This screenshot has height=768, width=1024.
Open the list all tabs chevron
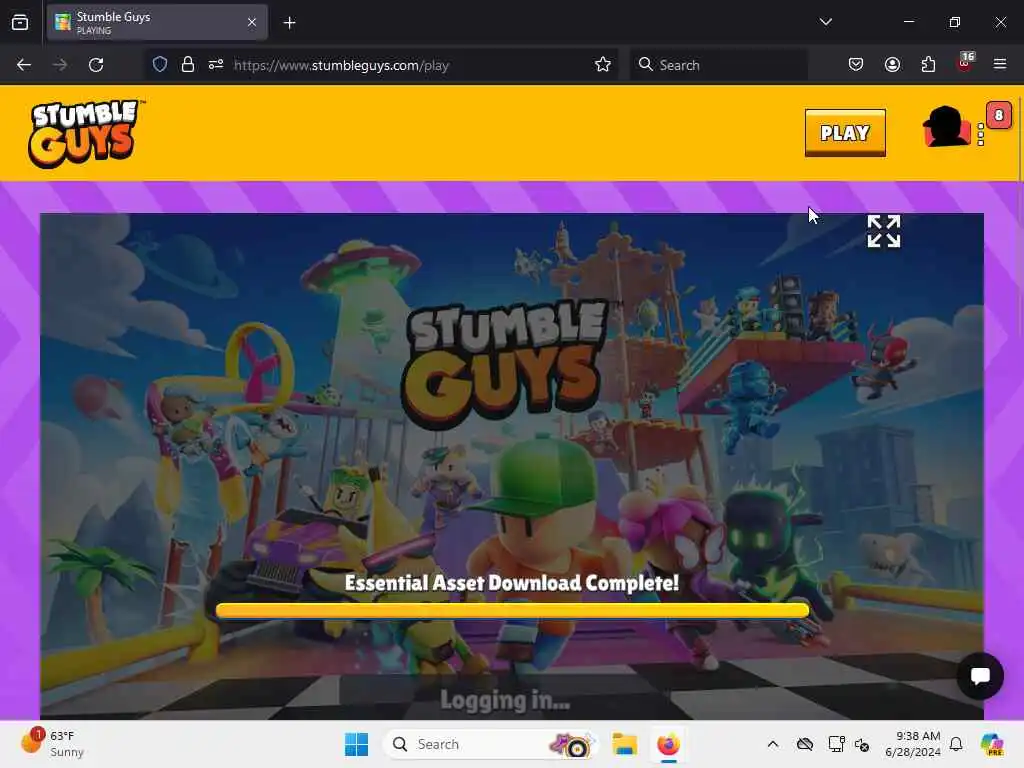(x=825, y=22)
